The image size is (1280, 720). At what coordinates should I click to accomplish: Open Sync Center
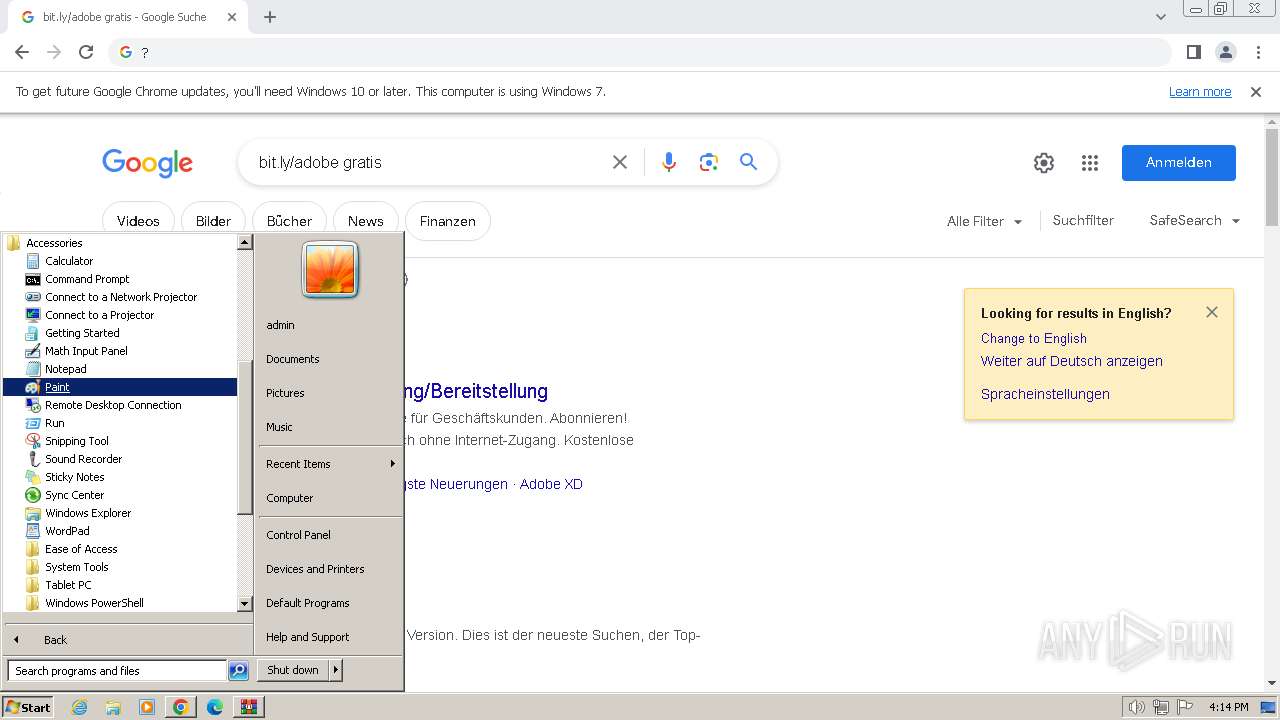pos(74,495)
